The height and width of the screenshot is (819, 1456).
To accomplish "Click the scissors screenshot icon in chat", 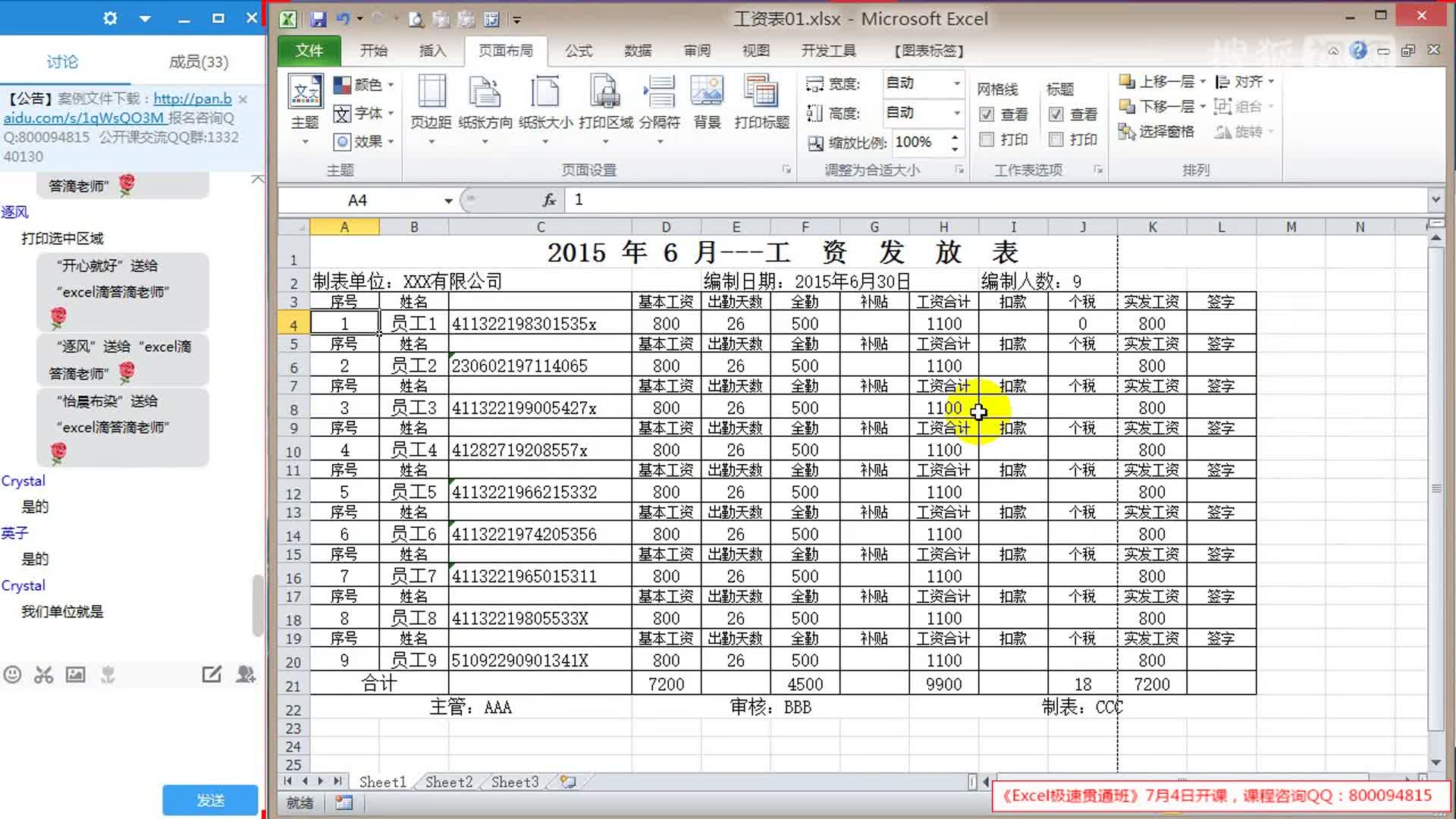I will pos(43,674).
